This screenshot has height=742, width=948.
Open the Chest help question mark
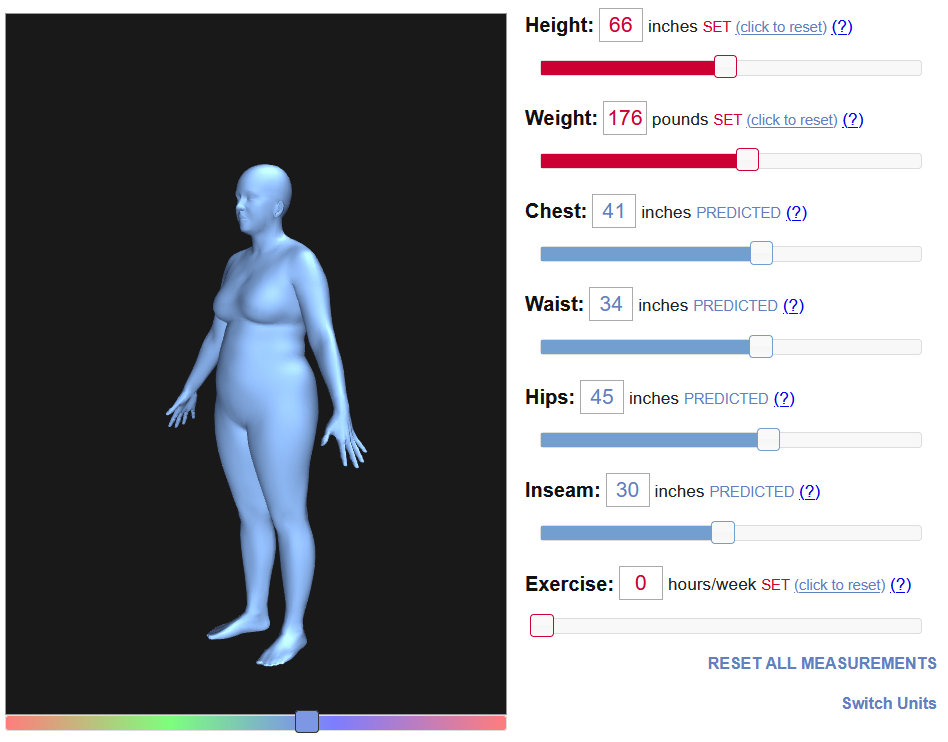(796, 213)
